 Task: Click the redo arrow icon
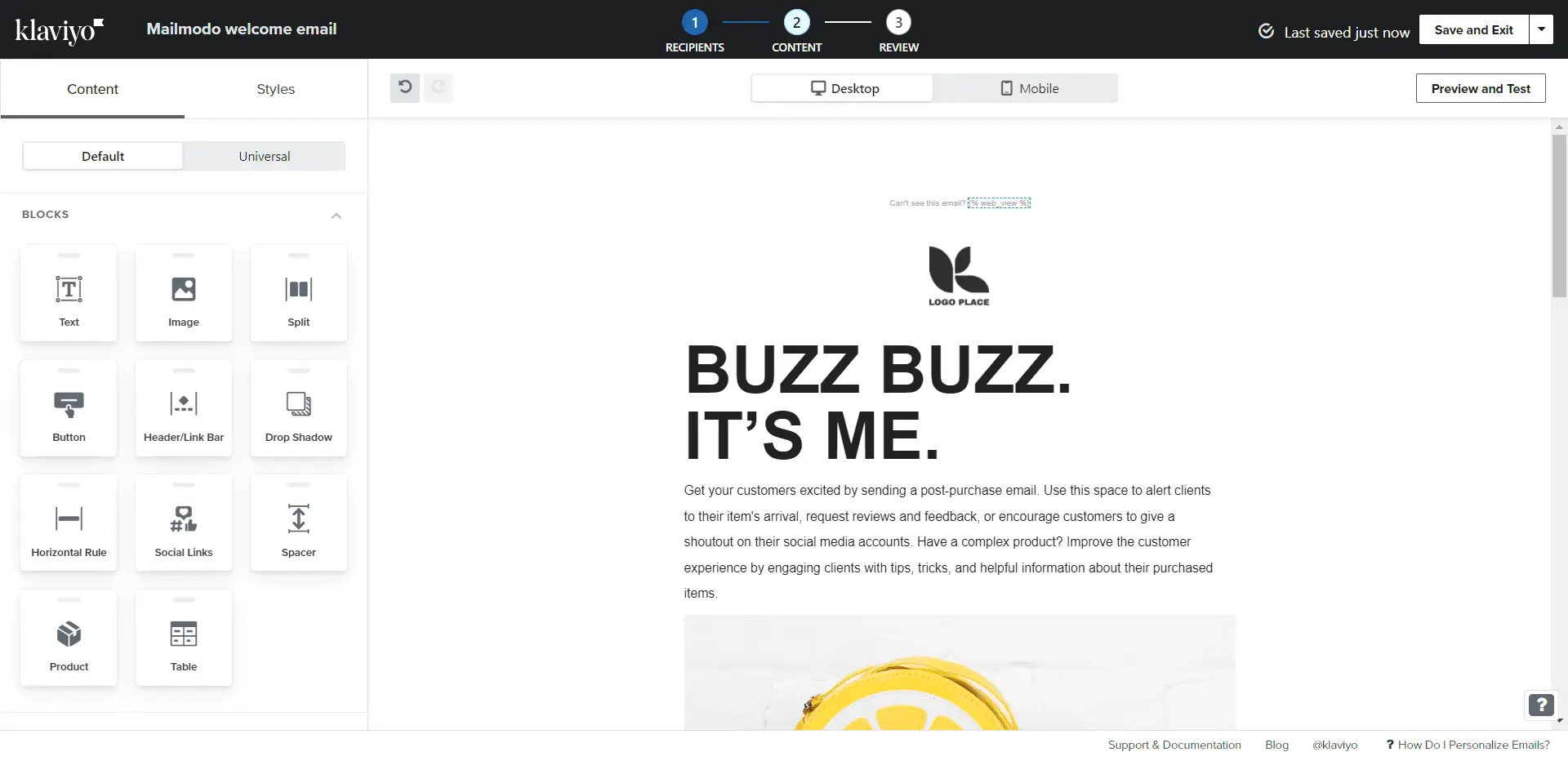point(439,87)
